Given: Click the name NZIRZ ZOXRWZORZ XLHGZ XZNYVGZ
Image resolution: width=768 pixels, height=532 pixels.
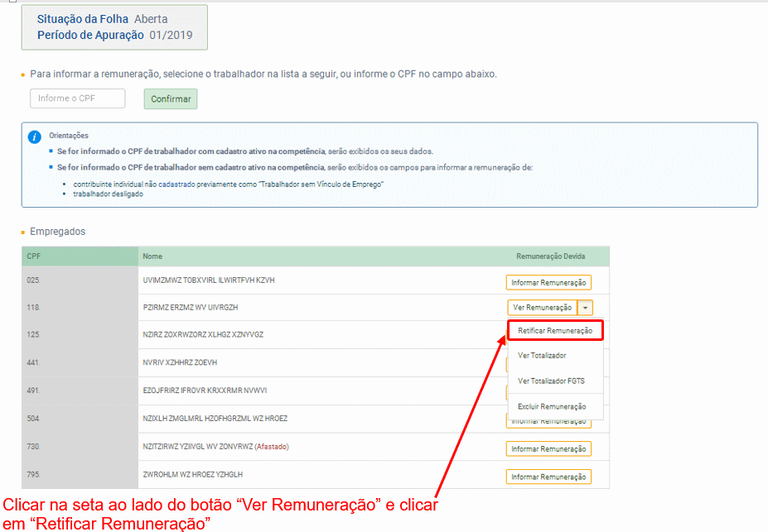Looking at the screenshot, I should point(203,335).
